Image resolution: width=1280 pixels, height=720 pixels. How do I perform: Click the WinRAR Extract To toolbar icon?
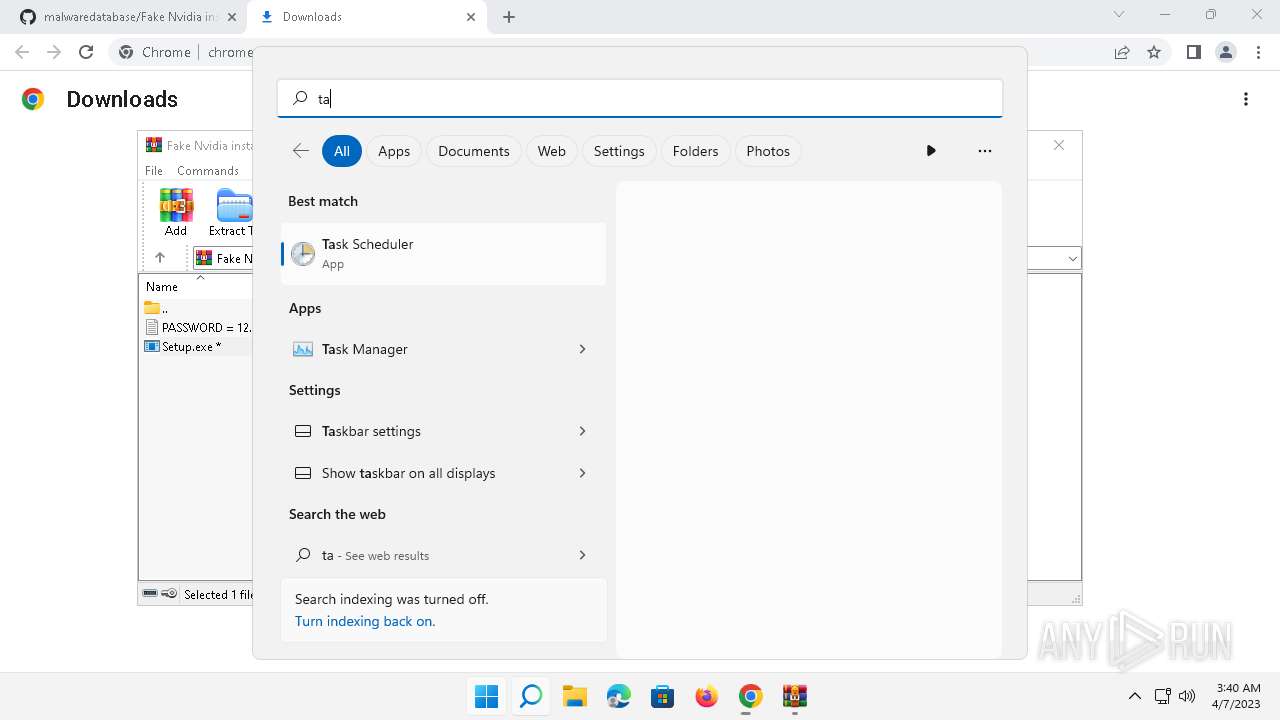[x=231, y=212]
